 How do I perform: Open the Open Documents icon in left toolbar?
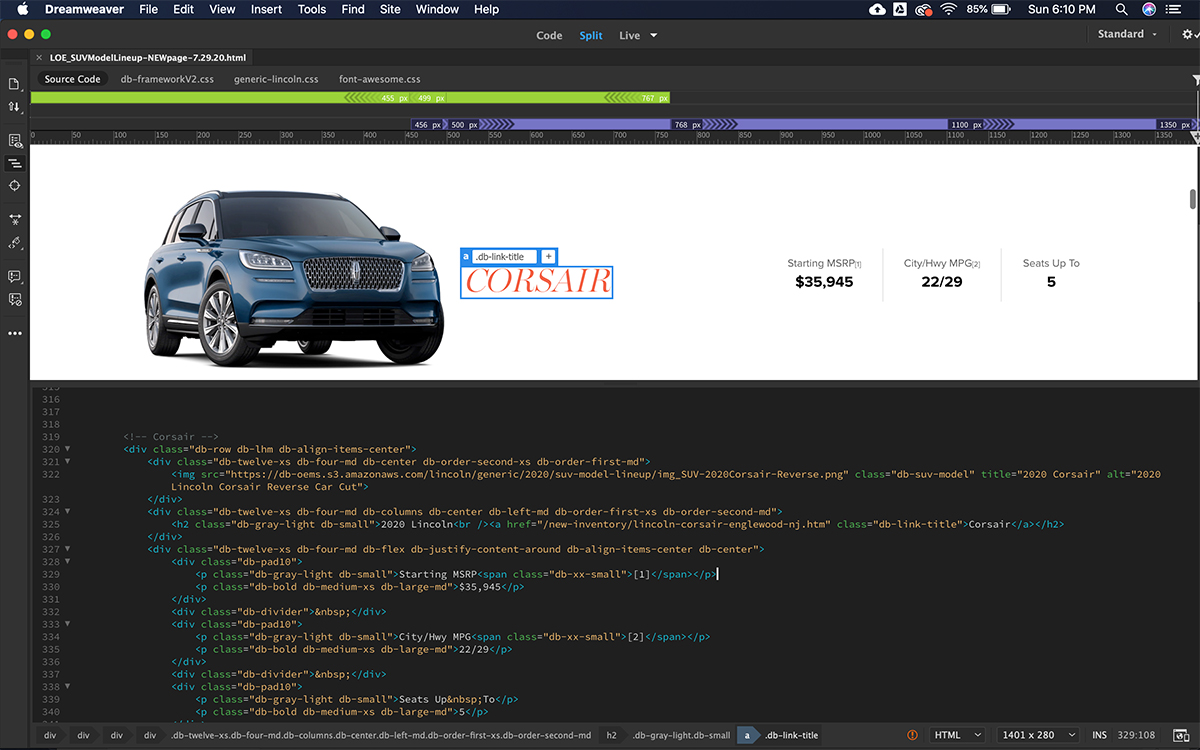(x=14, y=84)
